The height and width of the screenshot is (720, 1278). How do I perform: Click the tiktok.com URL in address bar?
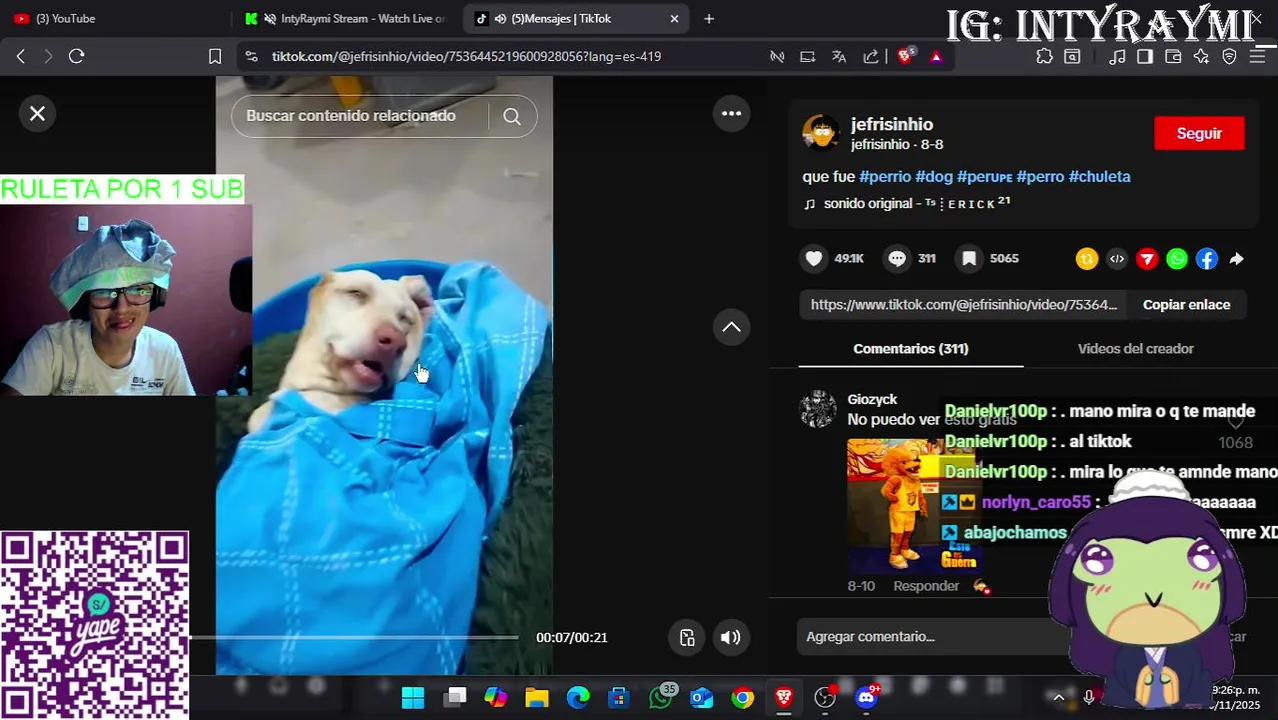pyautogui.click(x=466, y=57)
